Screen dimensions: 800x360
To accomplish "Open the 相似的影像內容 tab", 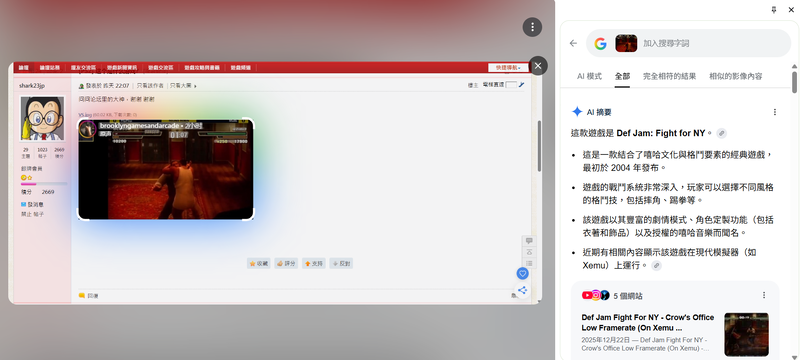I will coord(735,76).
